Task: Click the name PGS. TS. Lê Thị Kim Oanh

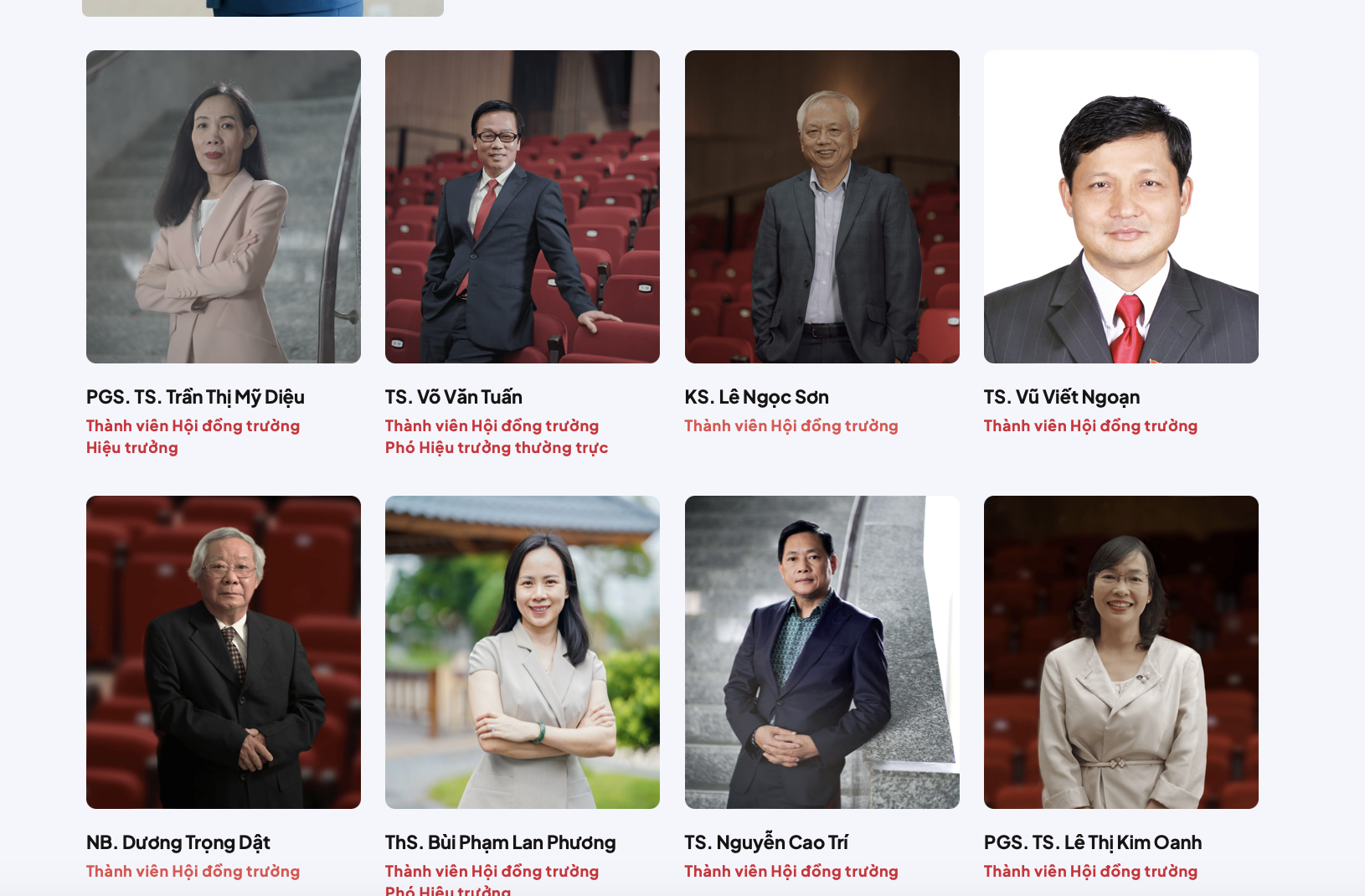Action: point(1093,842)
